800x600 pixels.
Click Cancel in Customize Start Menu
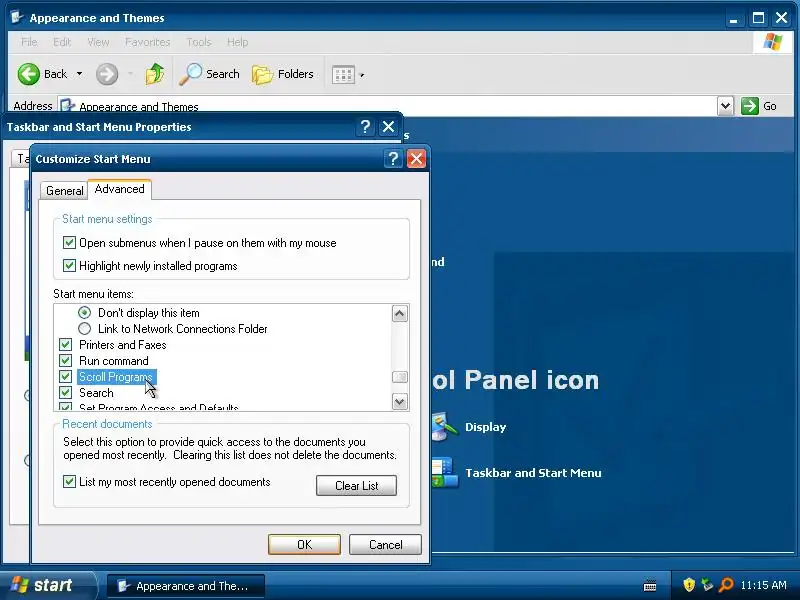coord(385,544)
